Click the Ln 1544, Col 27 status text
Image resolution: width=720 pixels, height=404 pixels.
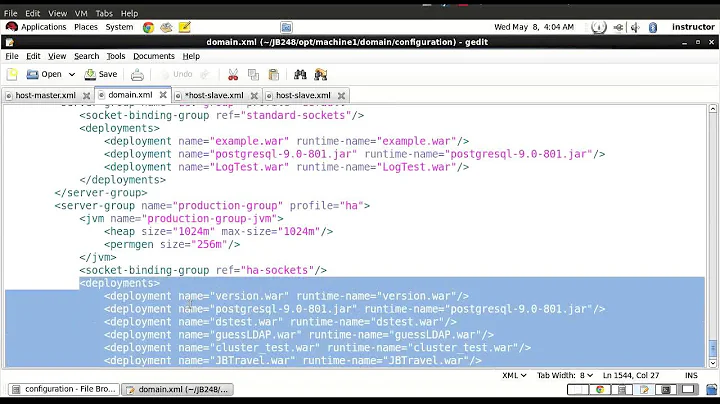tap(631, 376)
